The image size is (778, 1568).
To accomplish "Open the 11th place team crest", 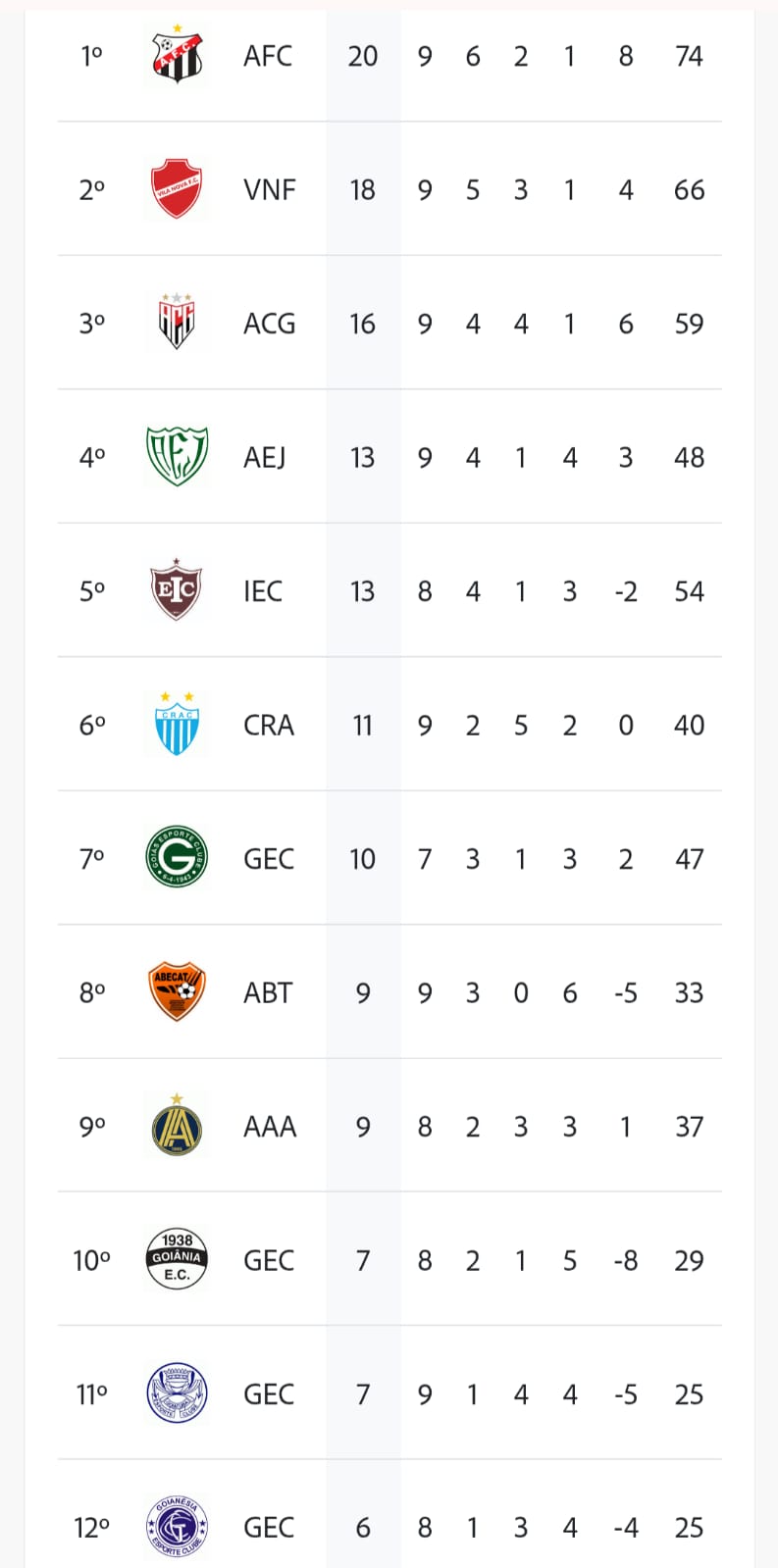I will [177, 1393].
